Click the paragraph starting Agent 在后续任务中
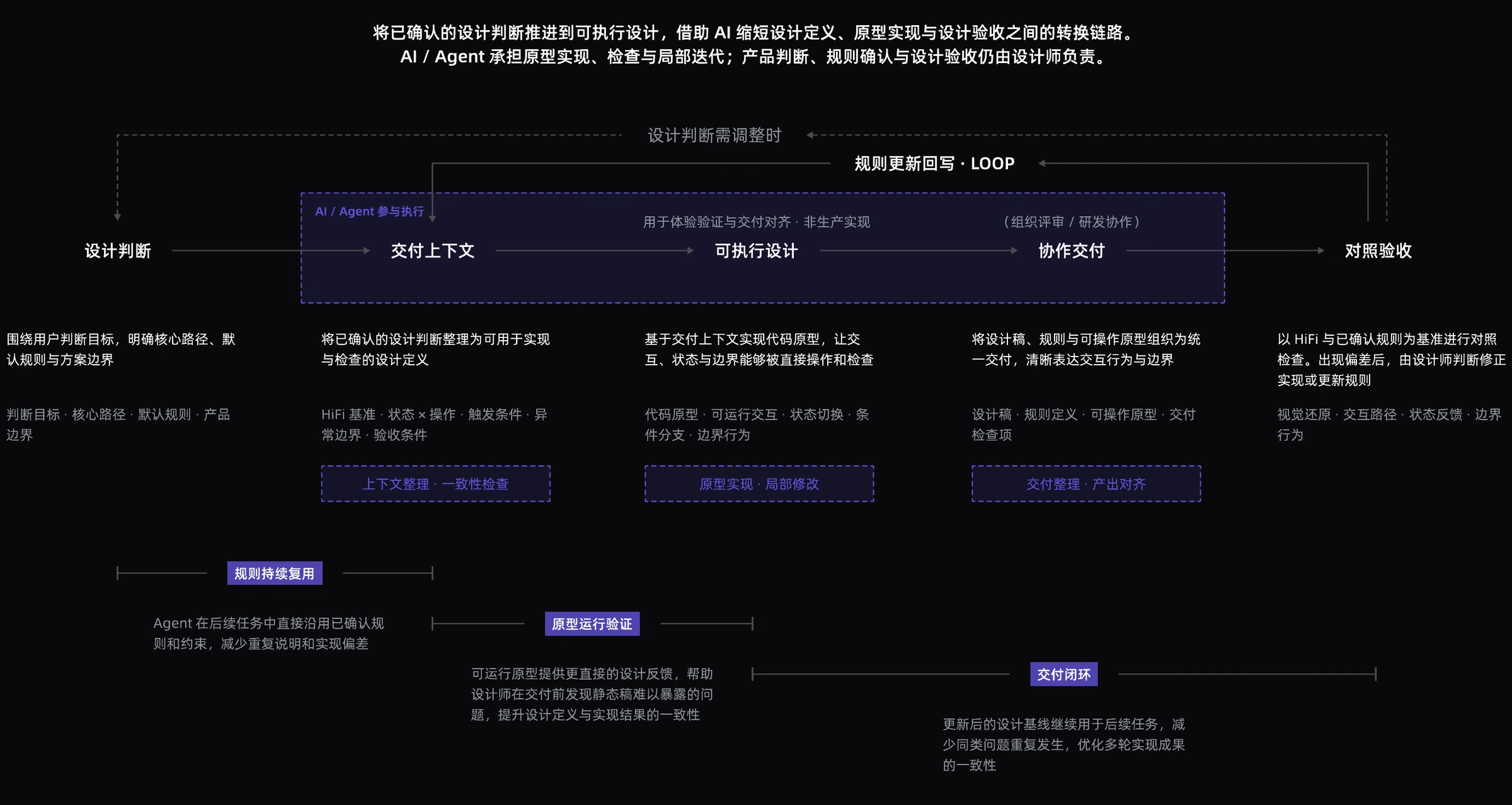This screenshot has width=1512, height=805. click(269, 634)
